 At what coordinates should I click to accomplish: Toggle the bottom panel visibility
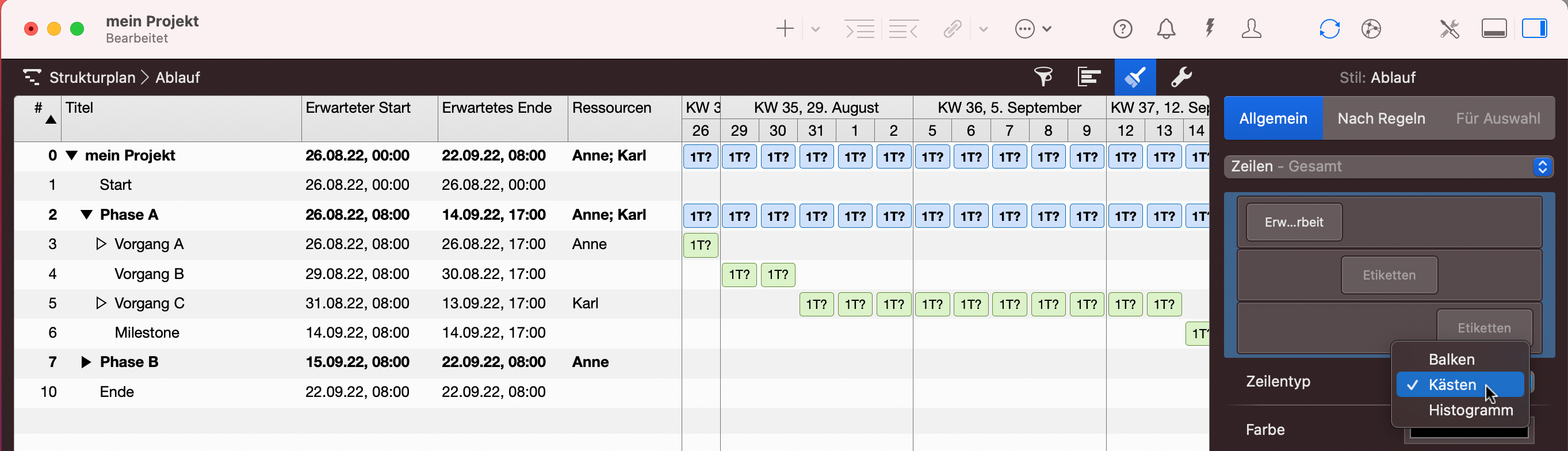[1494, 29]
